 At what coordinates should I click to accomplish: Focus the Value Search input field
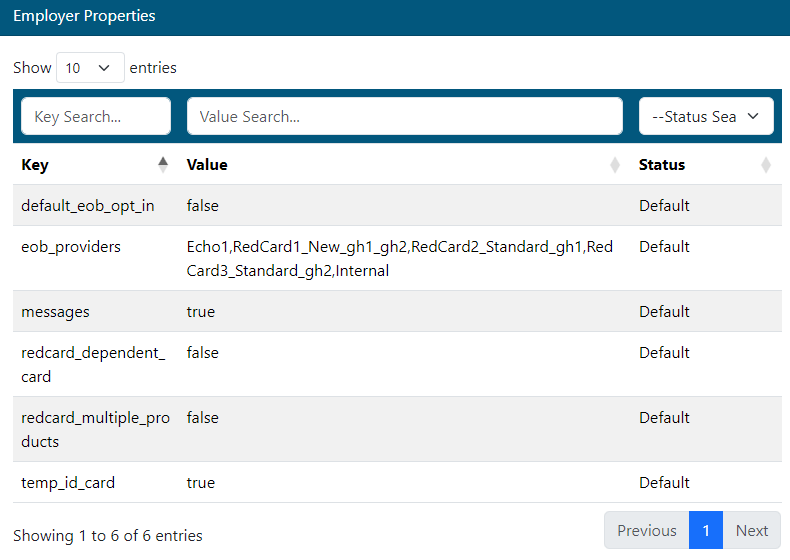(405, 116)
